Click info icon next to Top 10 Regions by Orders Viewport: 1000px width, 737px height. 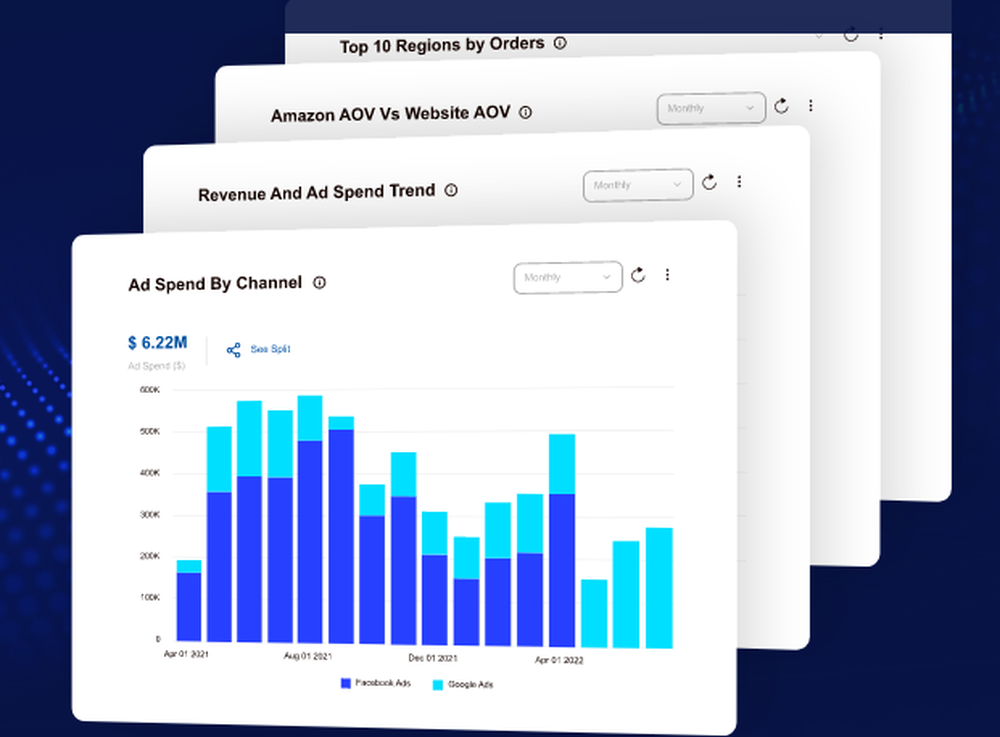(560, 43)
